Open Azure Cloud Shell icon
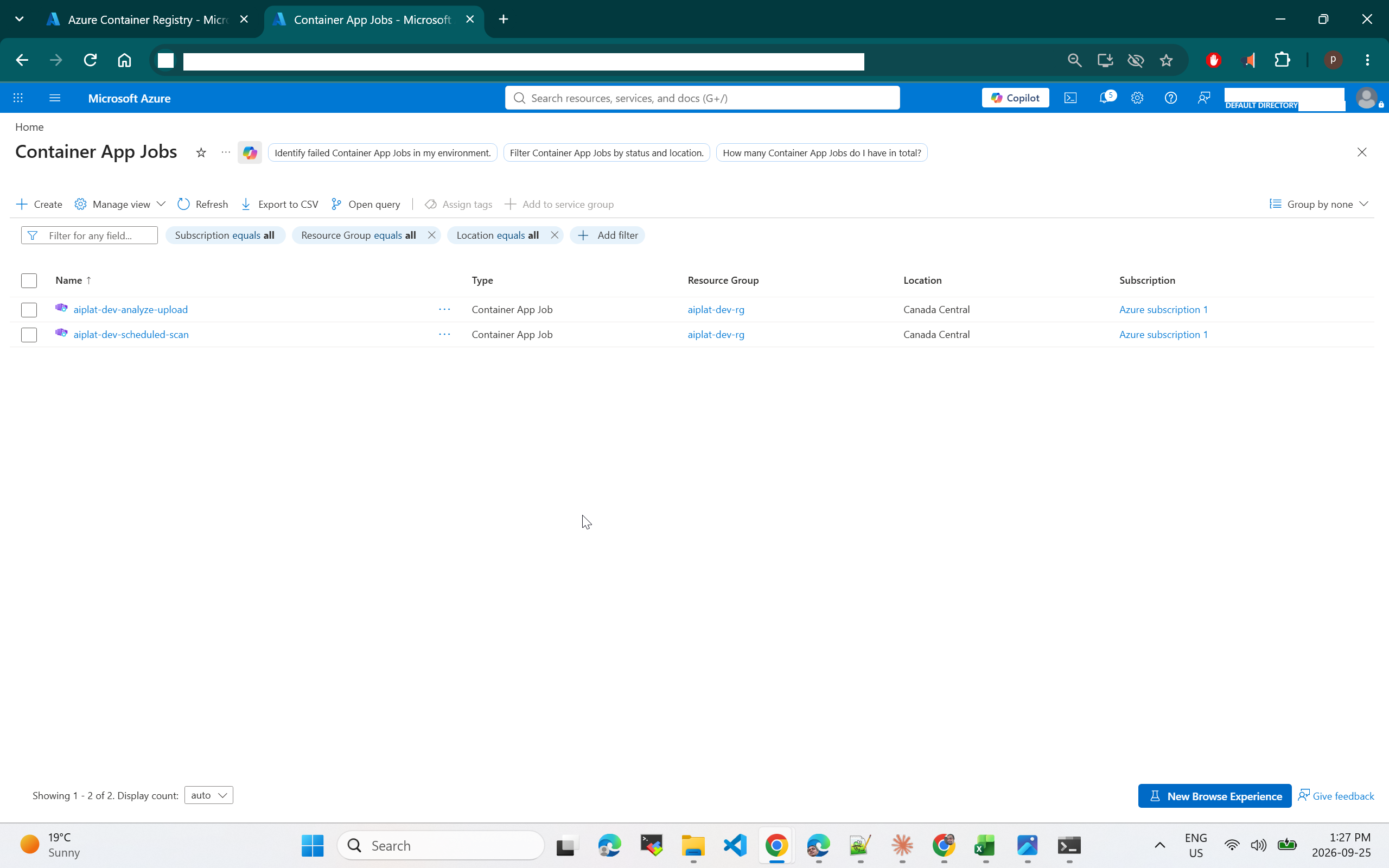Screen dimensions: 1389x868 click(1071, 98)
